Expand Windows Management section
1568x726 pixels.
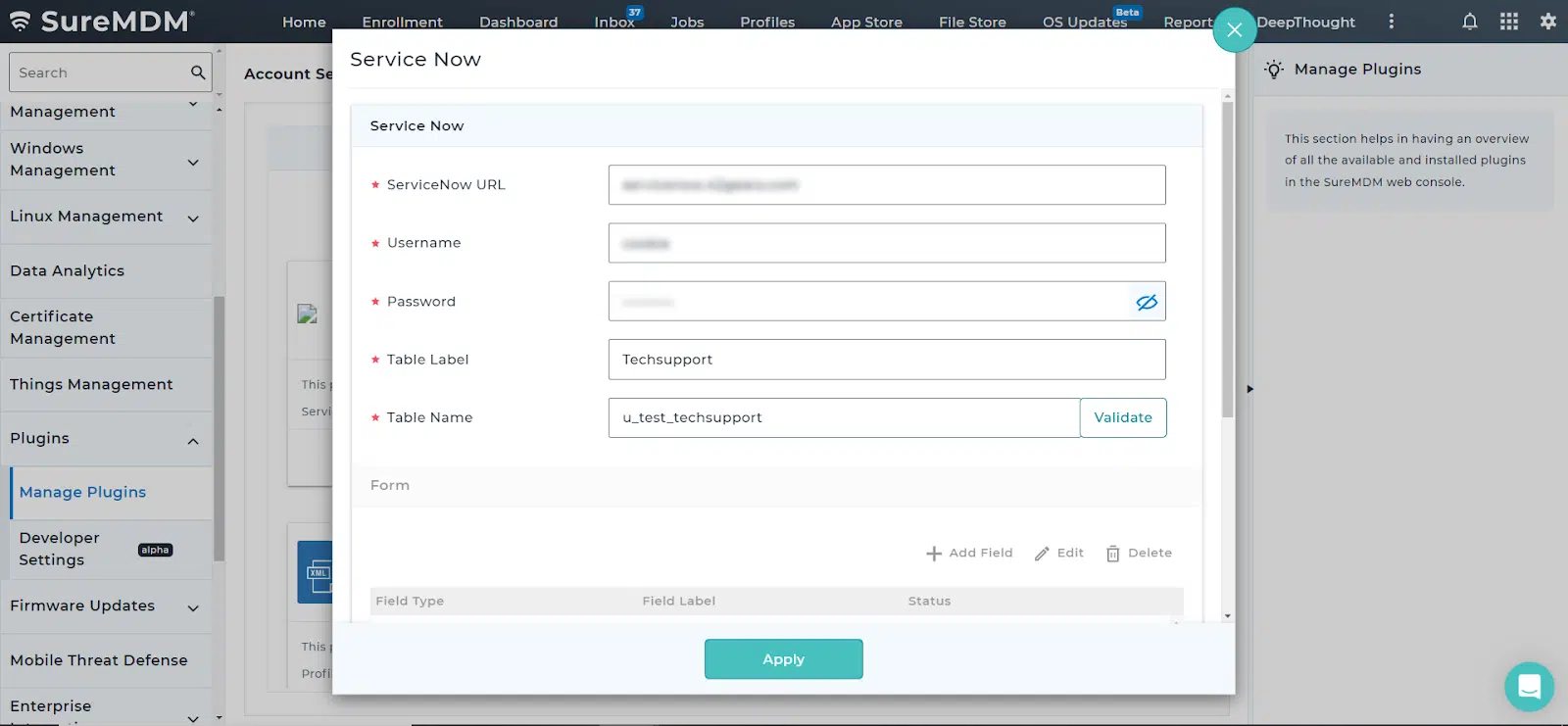click(193, 162)
